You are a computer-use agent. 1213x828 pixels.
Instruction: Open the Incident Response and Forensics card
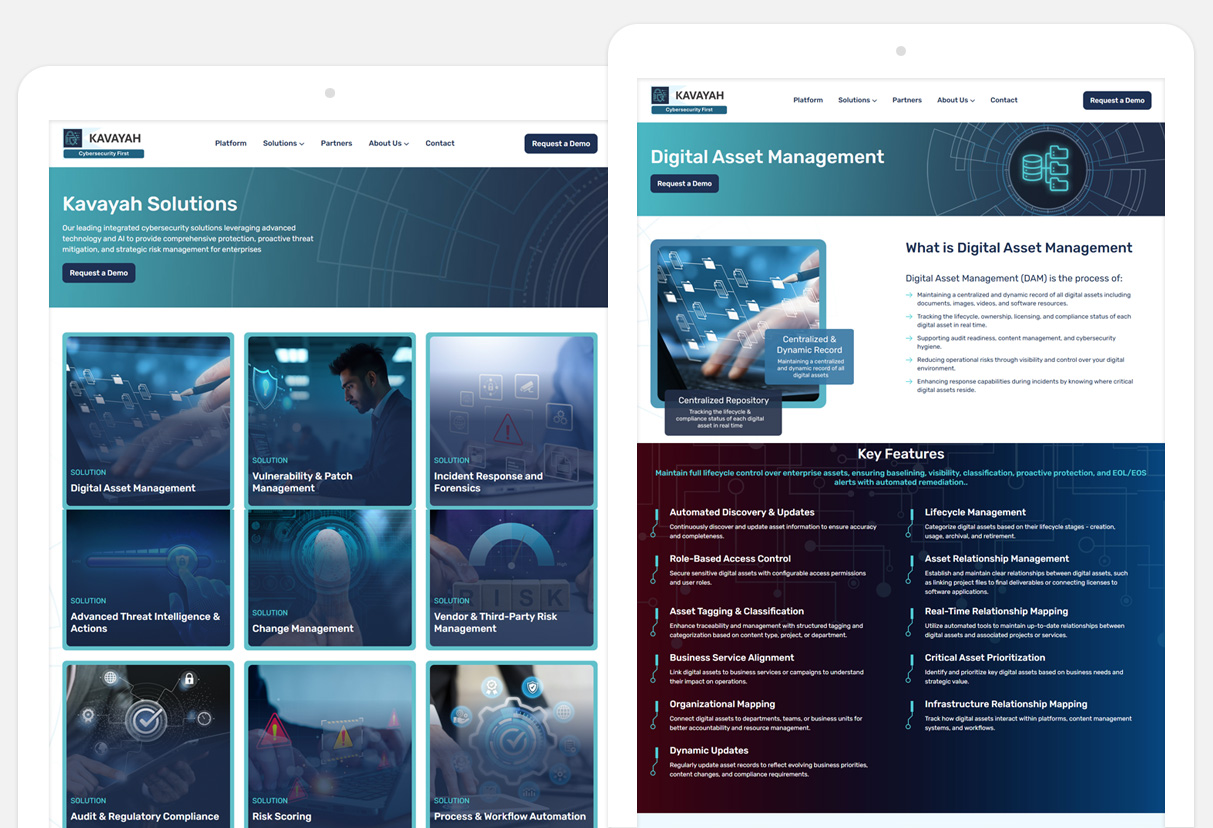tap(512, 420)
